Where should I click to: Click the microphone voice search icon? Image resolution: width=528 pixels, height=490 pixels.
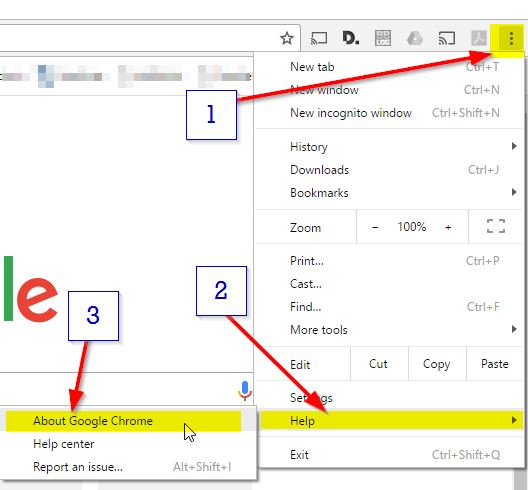(x=245, y=391)
